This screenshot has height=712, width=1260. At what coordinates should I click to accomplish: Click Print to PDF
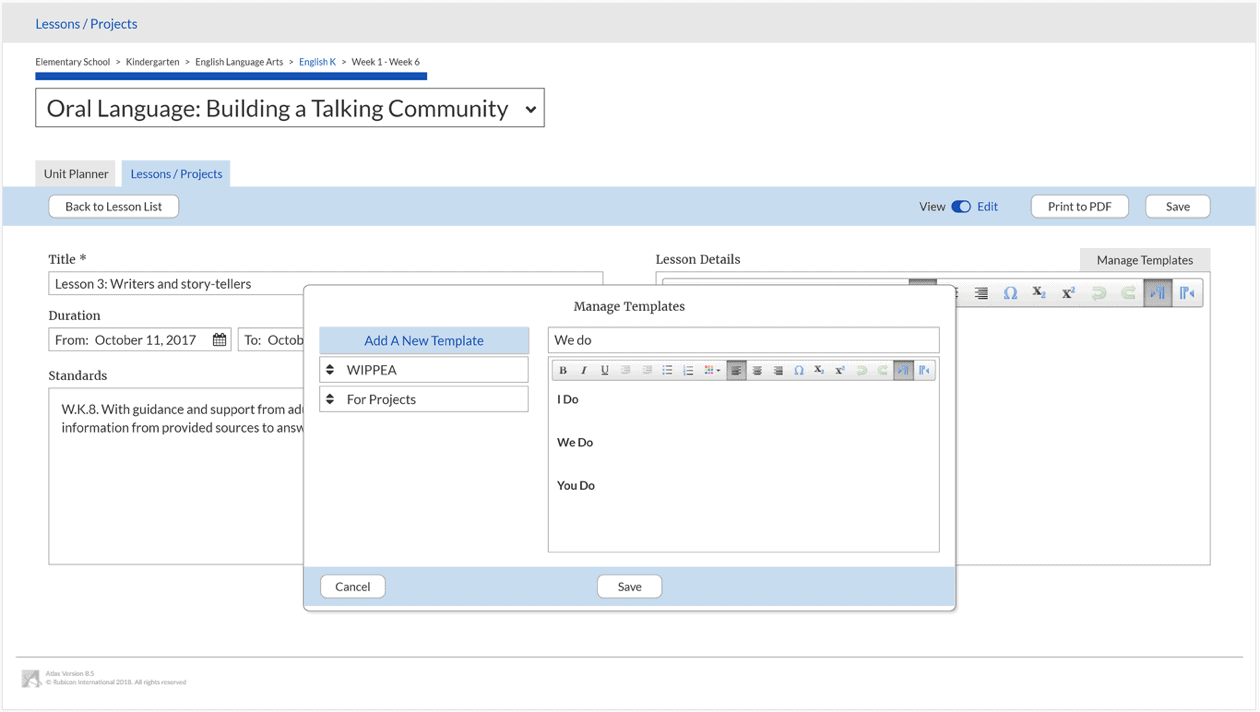(x=1080, y=207)
